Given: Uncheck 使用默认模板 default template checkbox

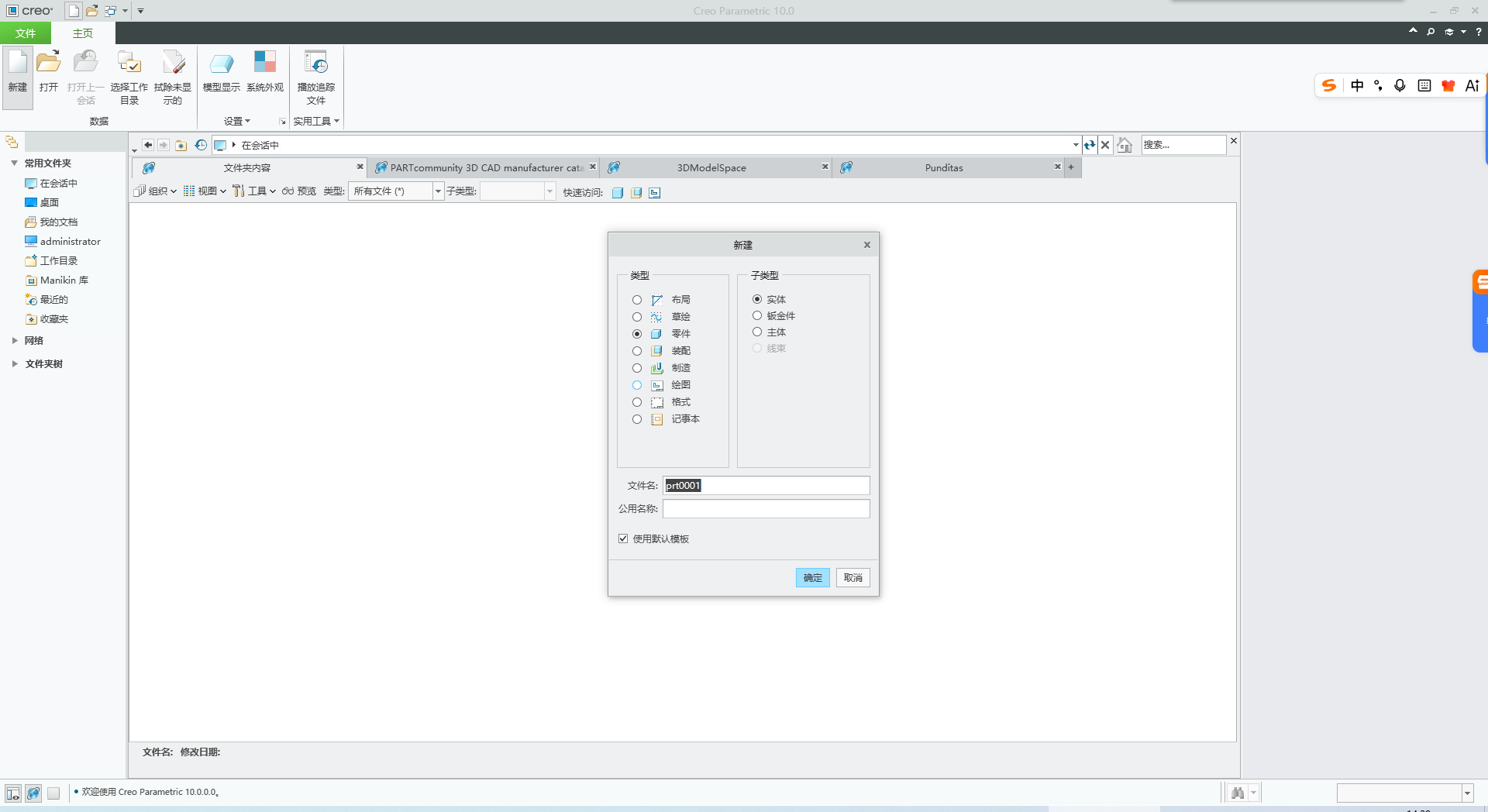Looking at the screenshot, I should click(623, 538).
